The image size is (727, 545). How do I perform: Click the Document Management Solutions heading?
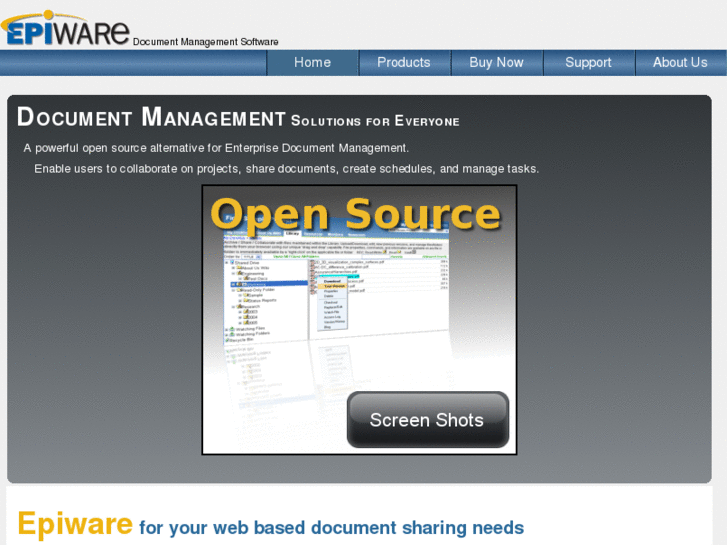coord(238,117)
